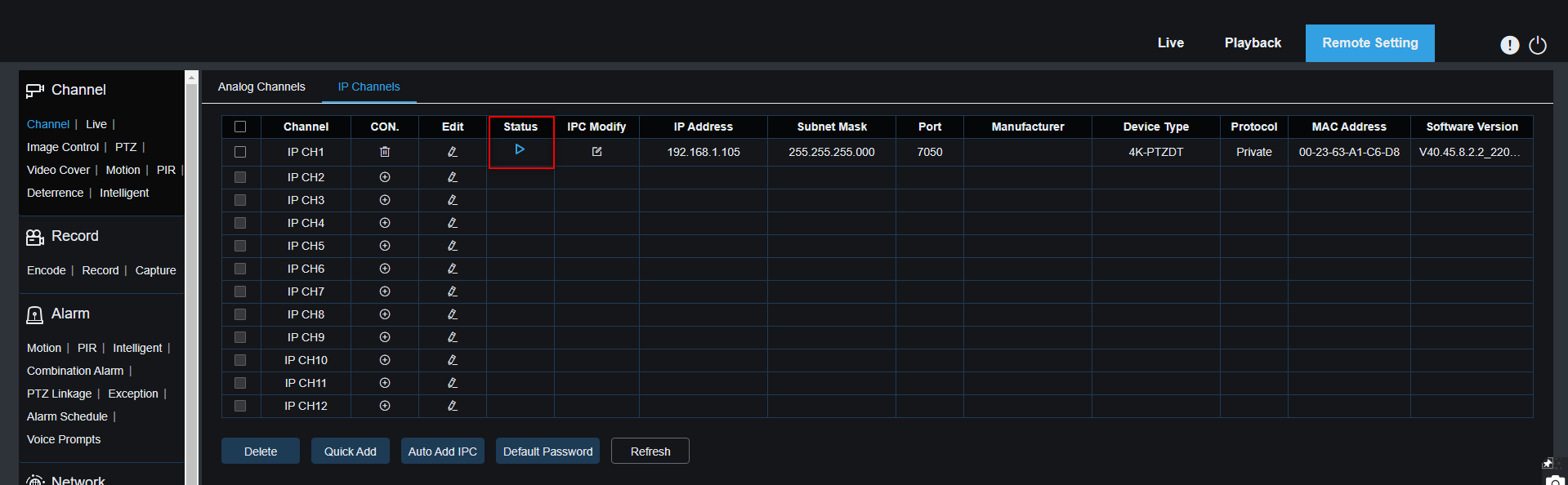Open the Exception alarm settings
The height and width of the screenshot is (485, 1568).
133,394
